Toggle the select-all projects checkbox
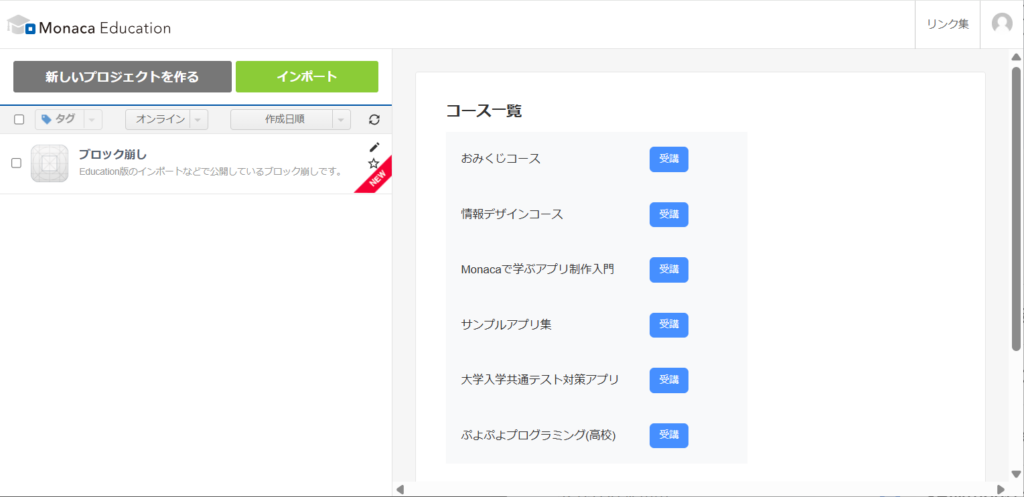 (x=18, y=120)
